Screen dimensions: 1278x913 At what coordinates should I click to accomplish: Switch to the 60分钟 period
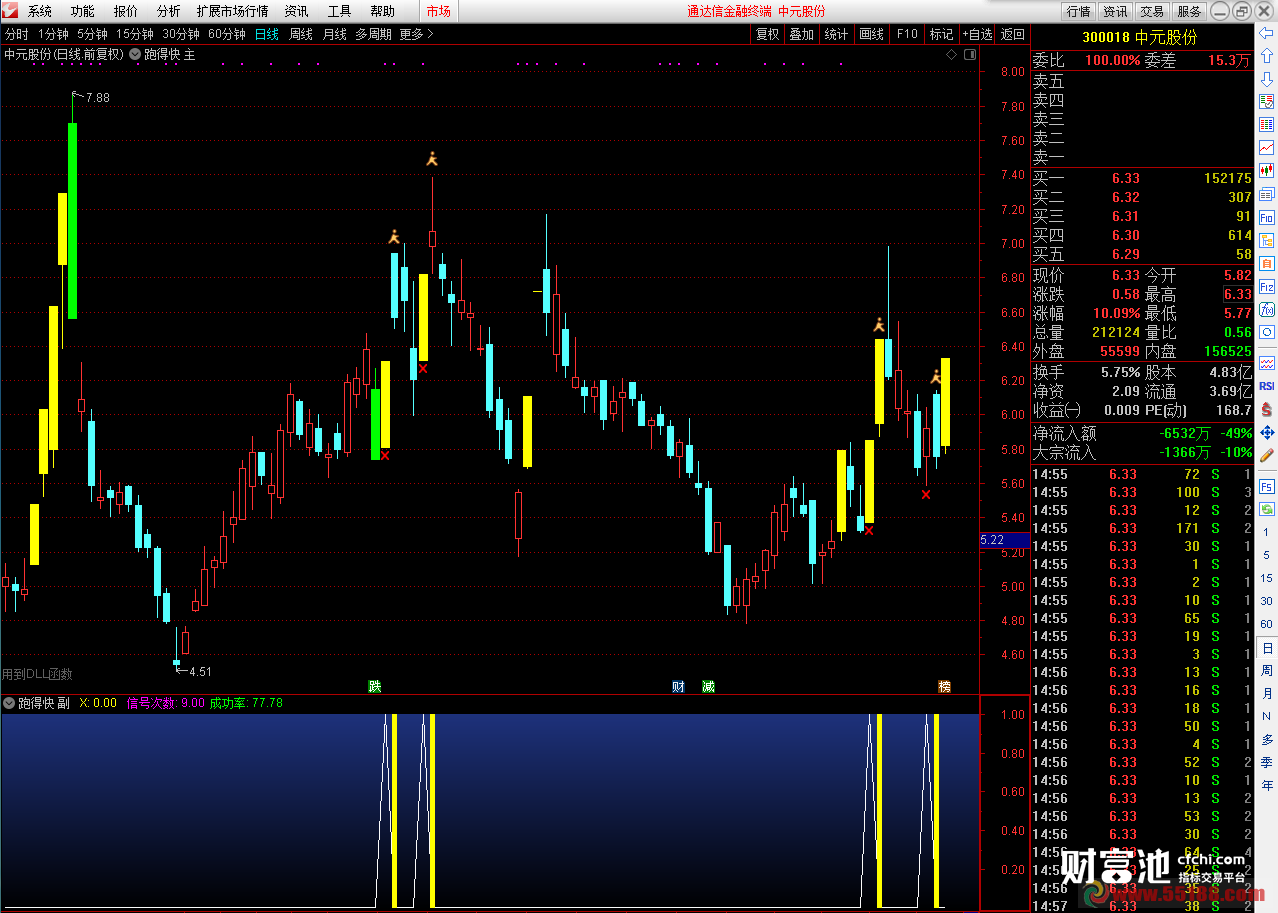click(227, 34)
